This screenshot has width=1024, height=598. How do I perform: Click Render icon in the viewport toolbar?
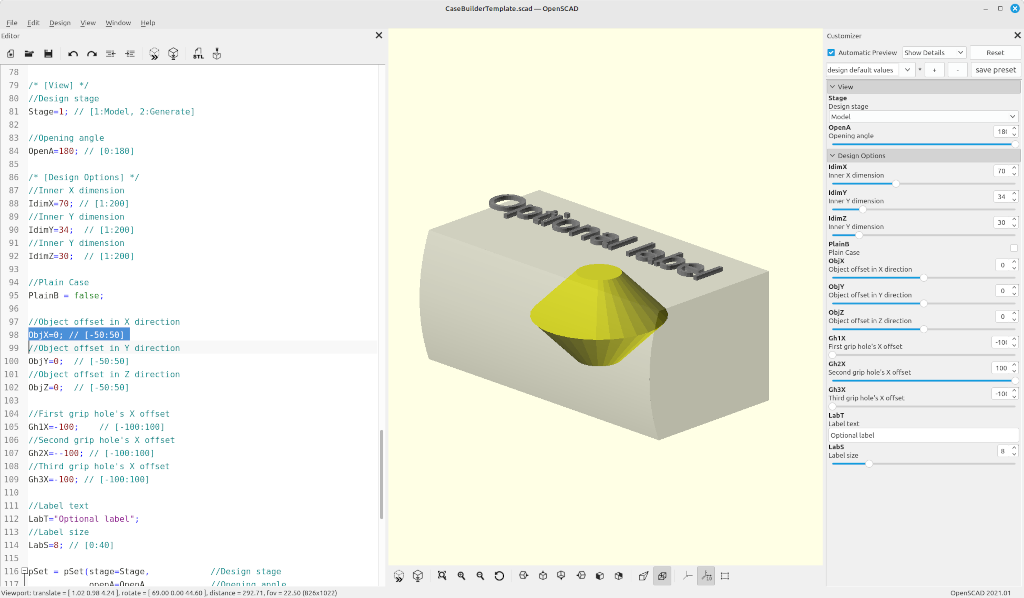(418, 576)
